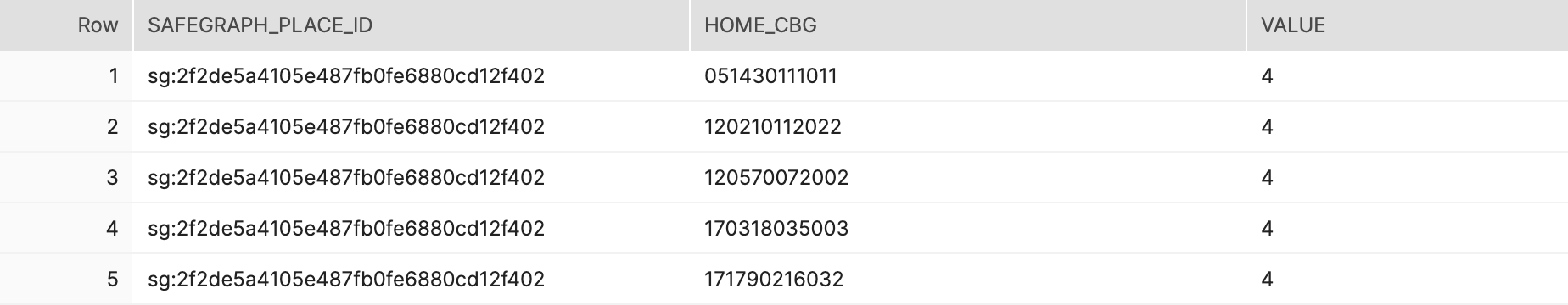1568x305 pixels.
Task: Select the VALUE column header
Action: pos(1408,25)
